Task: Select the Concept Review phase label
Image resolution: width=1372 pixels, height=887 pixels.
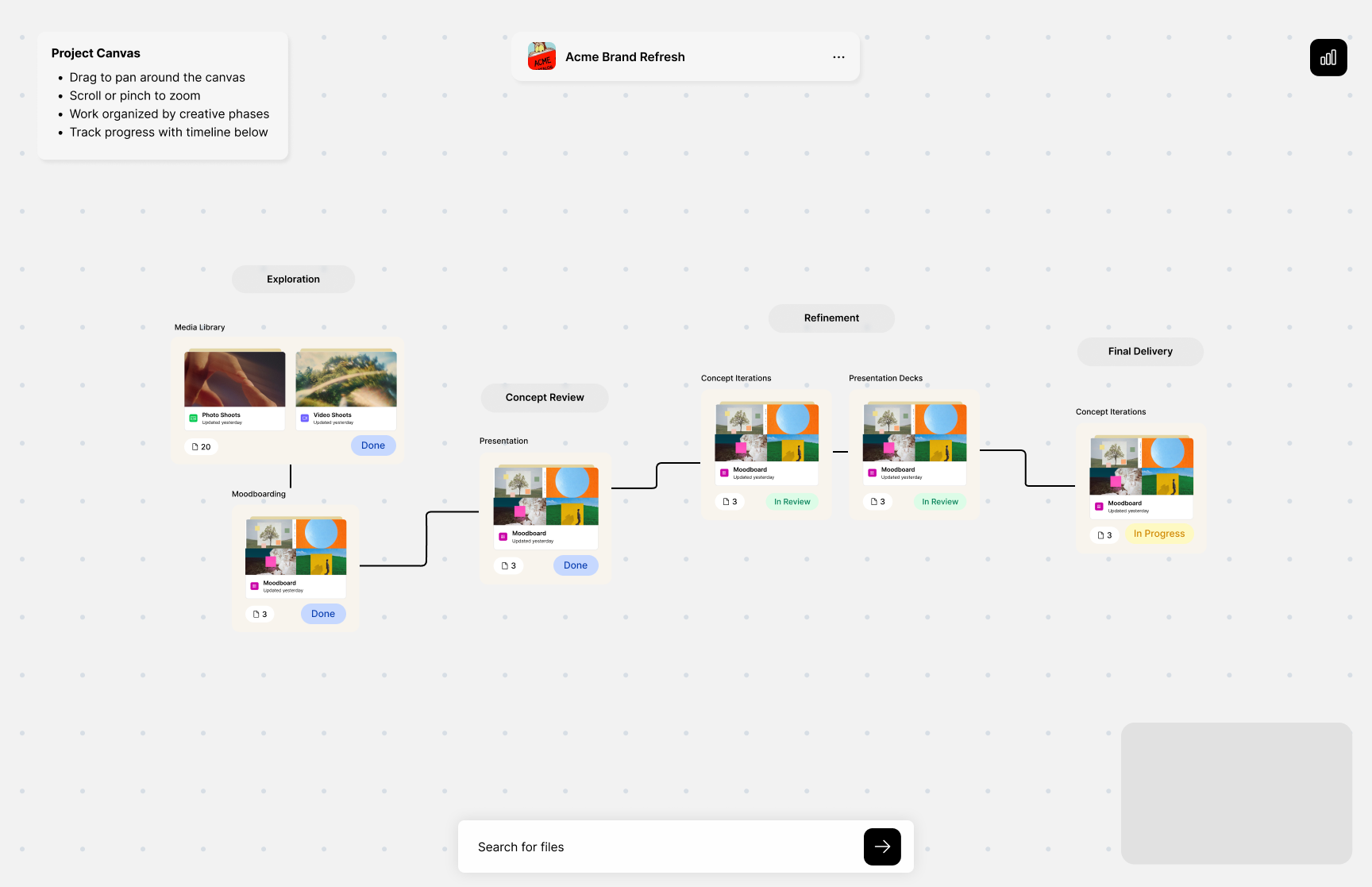Action: [545, 397]
